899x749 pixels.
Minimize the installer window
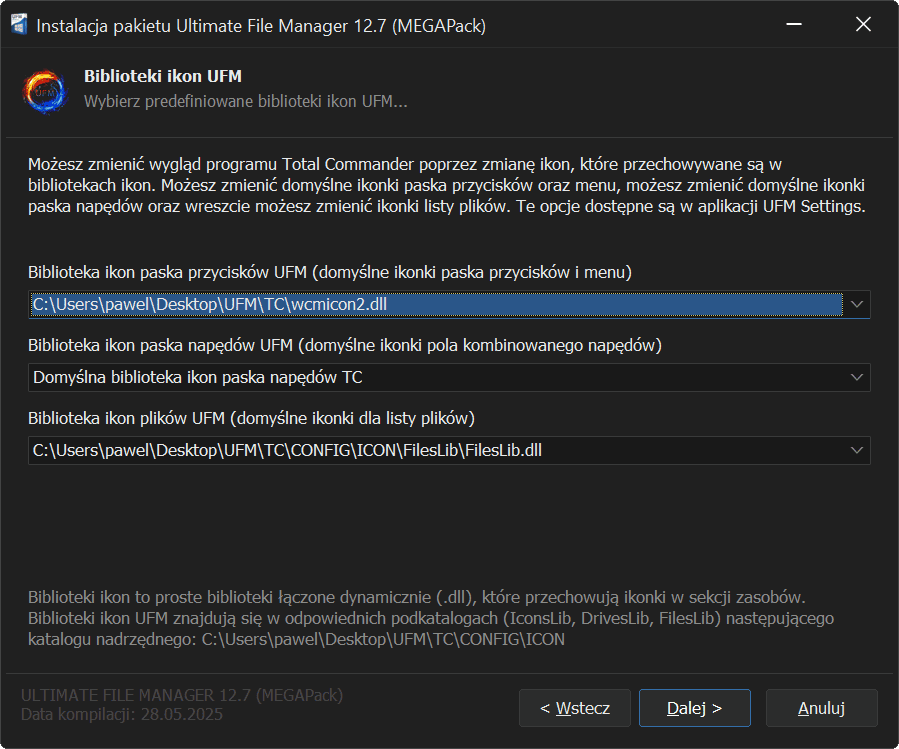pyautogui.click(x=793, y=26)
